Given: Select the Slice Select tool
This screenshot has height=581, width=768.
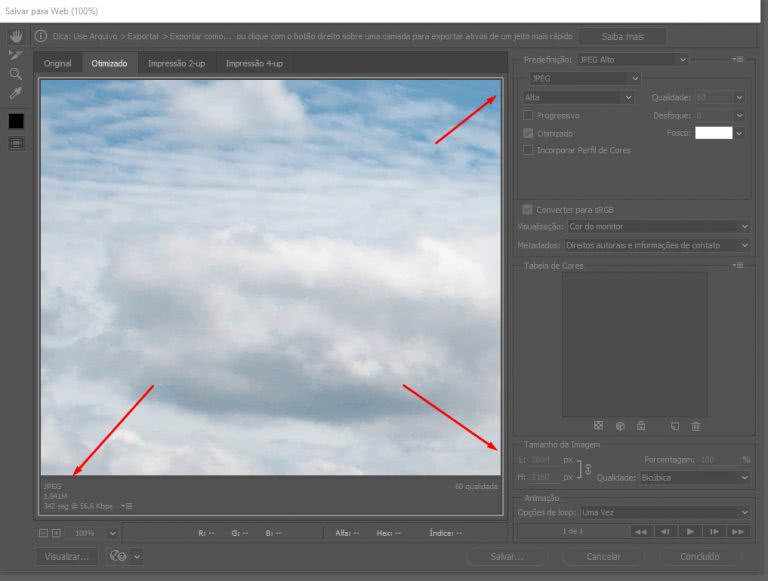Looking at the screenshot, I should [x=16, y=55].
